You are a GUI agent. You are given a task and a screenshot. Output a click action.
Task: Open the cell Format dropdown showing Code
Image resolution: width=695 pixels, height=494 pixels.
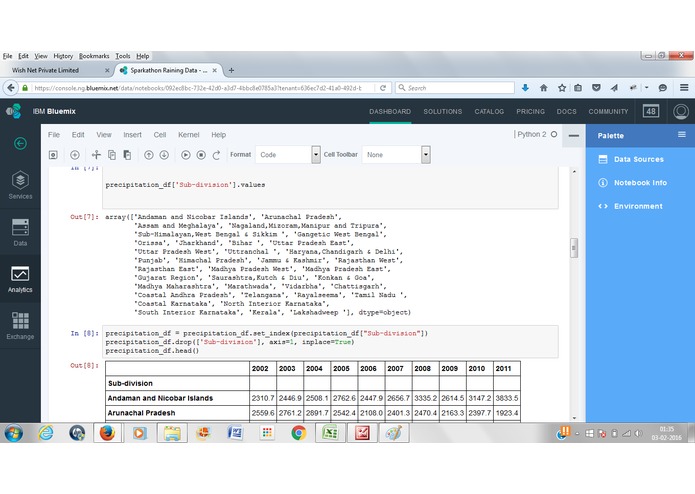click(288, 155)
